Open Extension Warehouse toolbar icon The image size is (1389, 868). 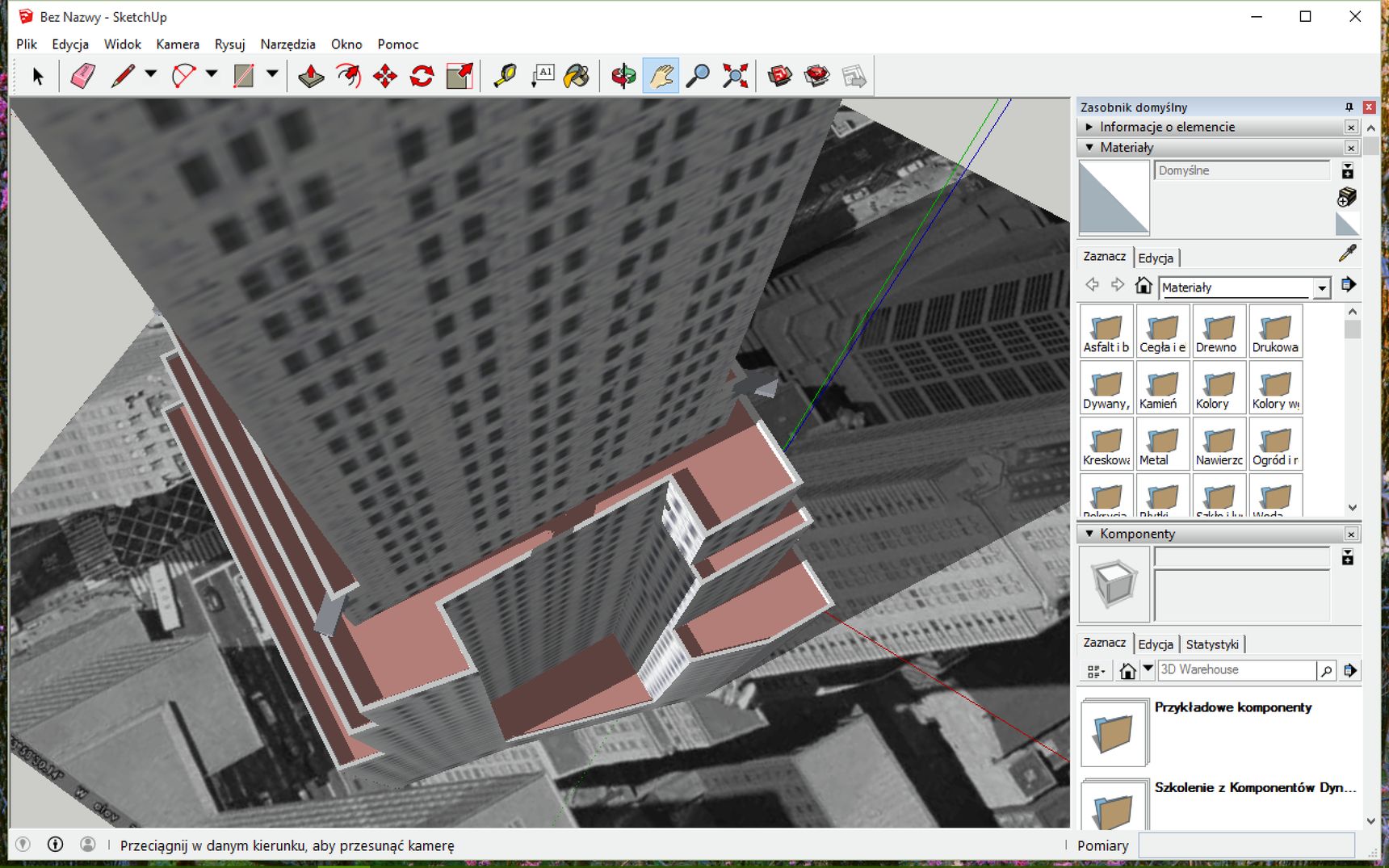tap(817, 76)
